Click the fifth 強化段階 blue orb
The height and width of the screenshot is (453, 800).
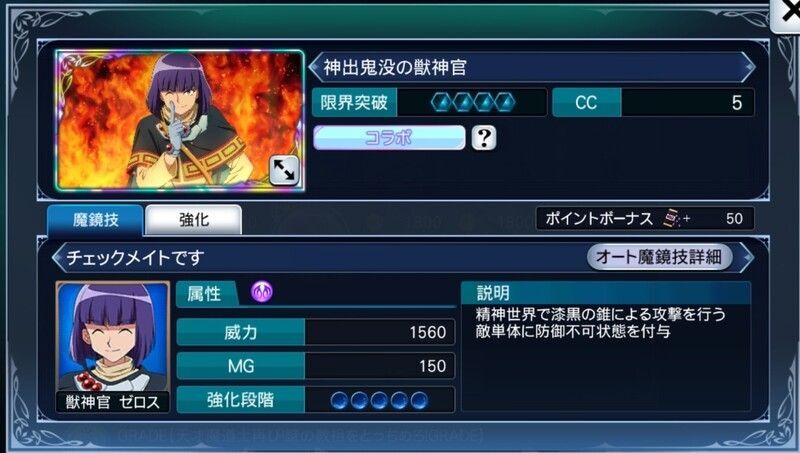tap(419, 400)
